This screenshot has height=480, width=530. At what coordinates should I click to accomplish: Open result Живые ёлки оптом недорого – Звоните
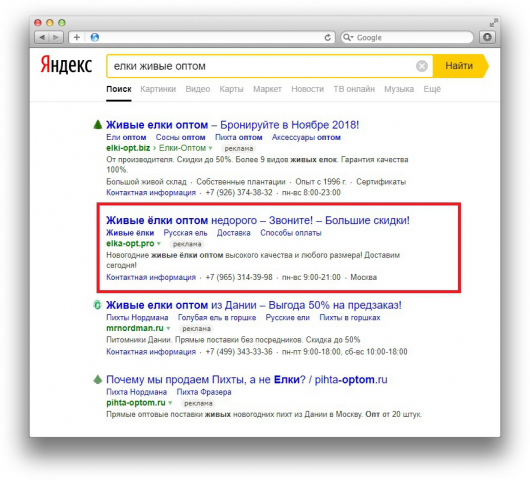[258, 220]
